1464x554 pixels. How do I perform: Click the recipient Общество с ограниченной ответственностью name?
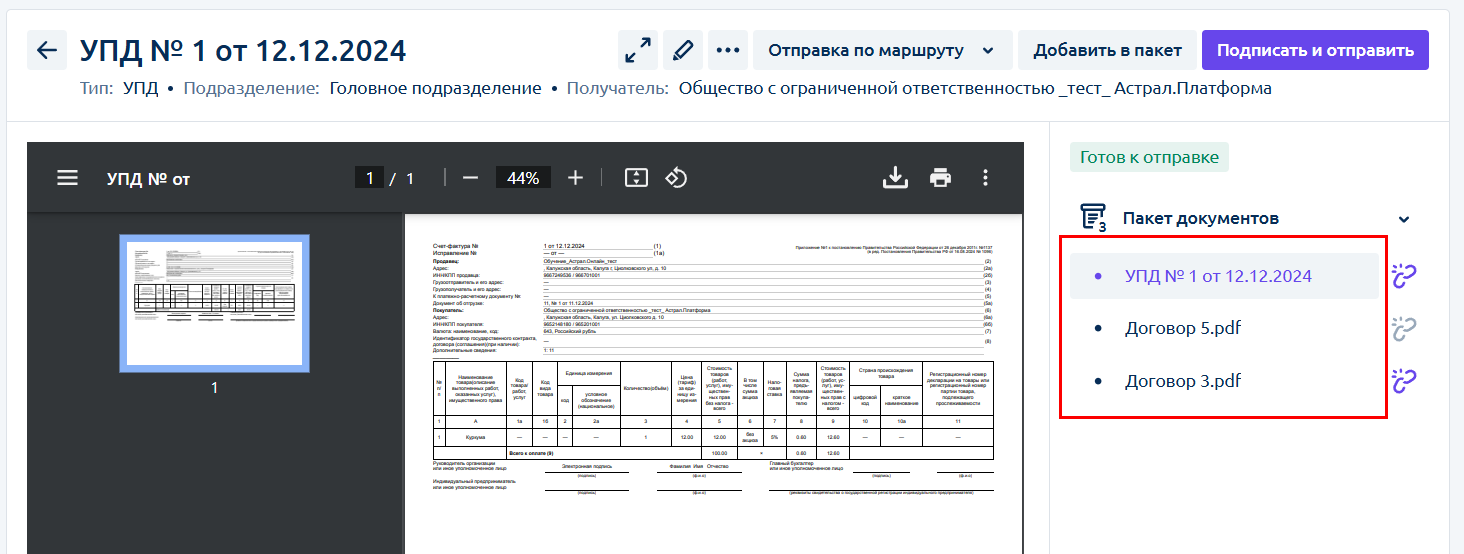pyautogui.click(x=975, y=88)
